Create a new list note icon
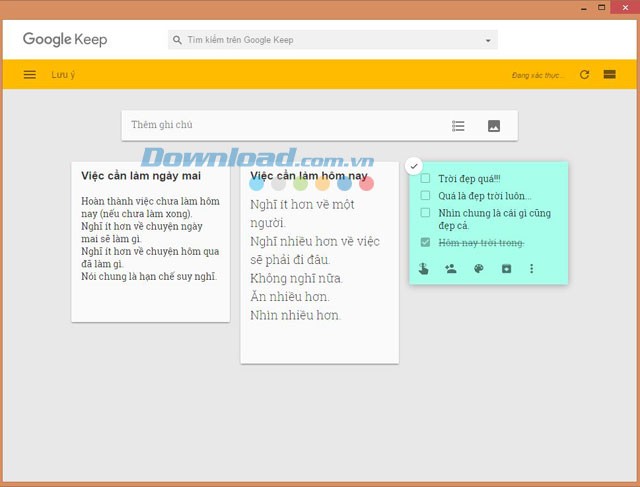This screenshot has height=487, width=640. (458, 126)
